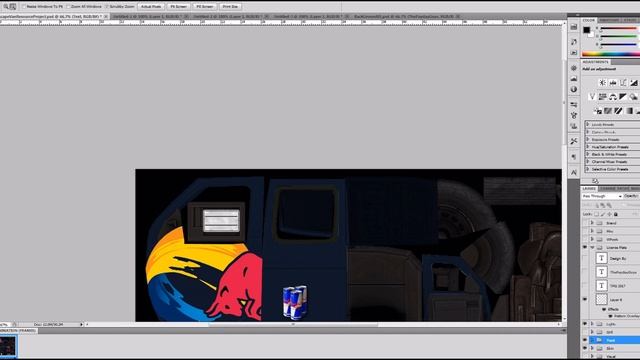Expand Black & White Presets list
This screenshot has height=360, width=640.
pos(588,154)
